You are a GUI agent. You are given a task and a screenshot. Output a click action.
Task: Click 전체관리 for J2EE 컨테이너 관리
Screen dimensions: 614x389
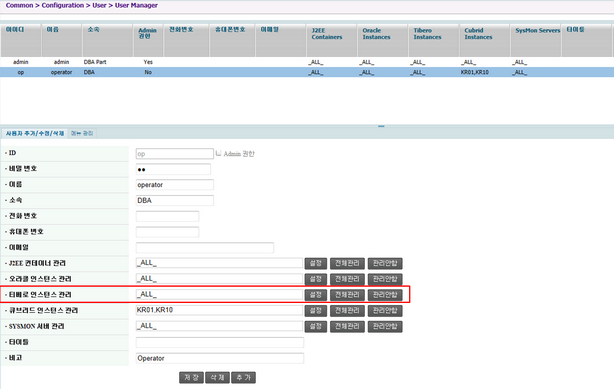coord(347,263)
